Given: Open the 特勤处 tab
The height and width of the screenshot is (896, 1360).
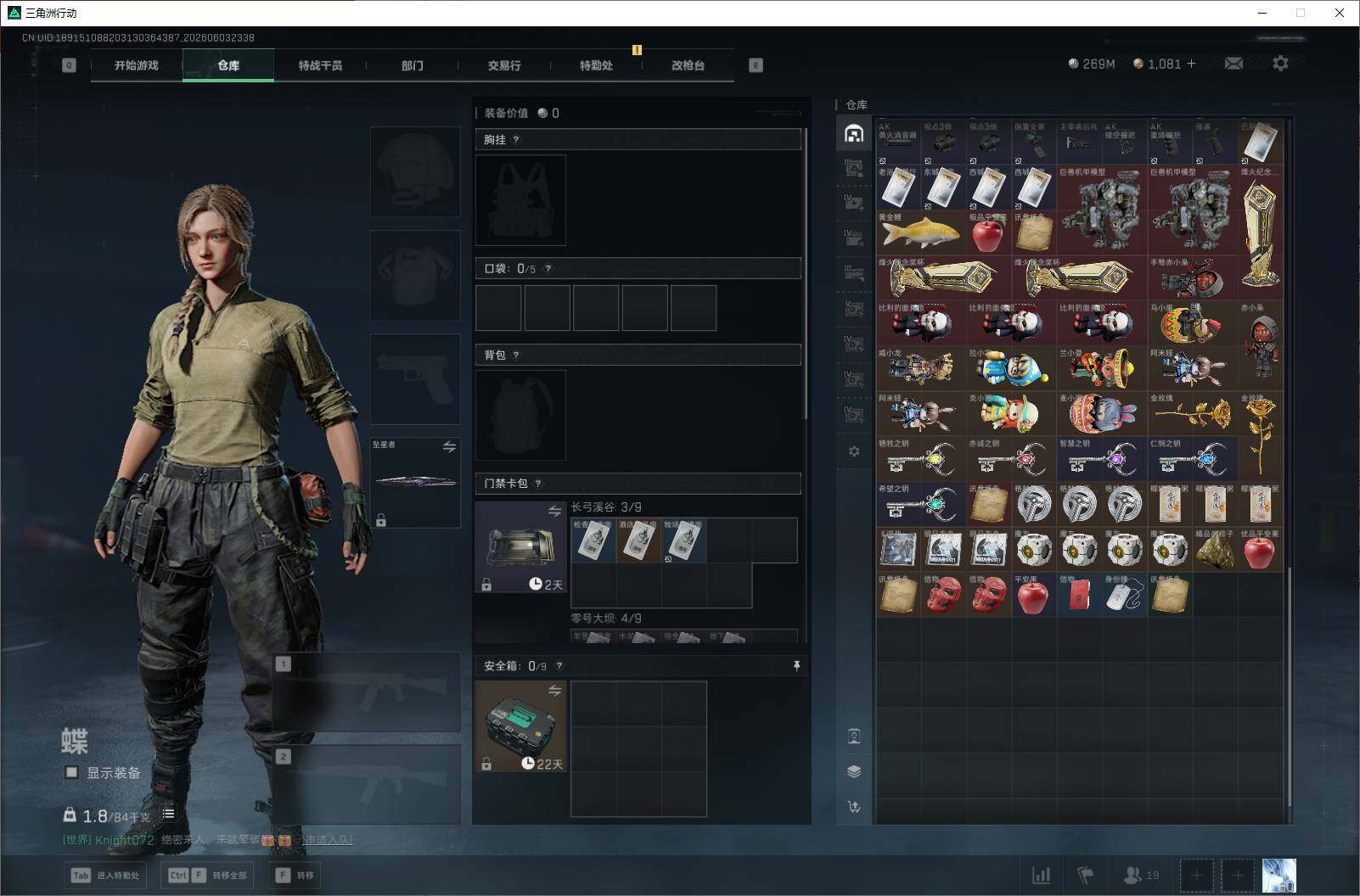Looking at the screenshot, I should tap(596, 65).
